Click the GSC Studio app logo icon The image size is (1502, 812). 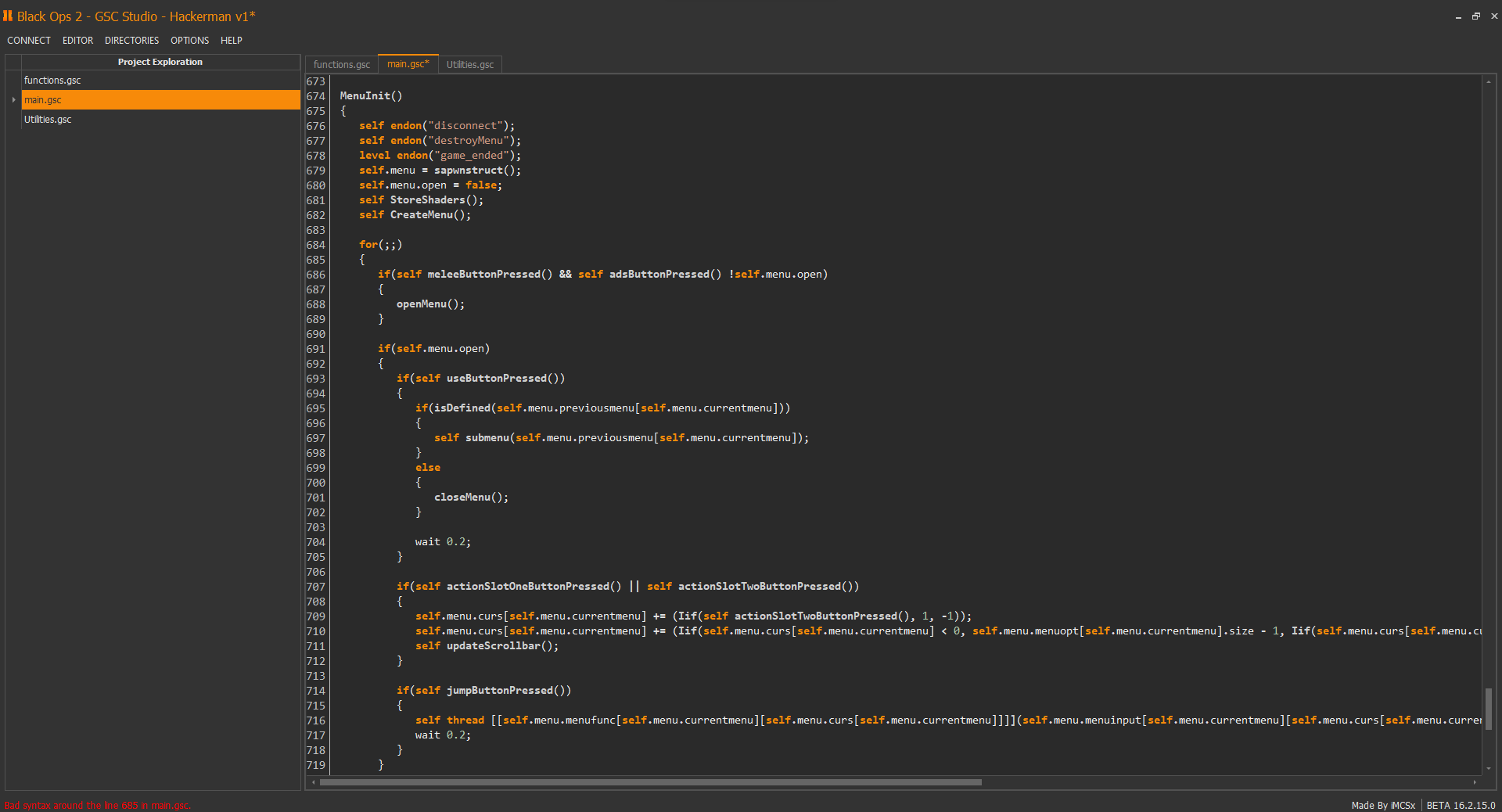(8, 16)
